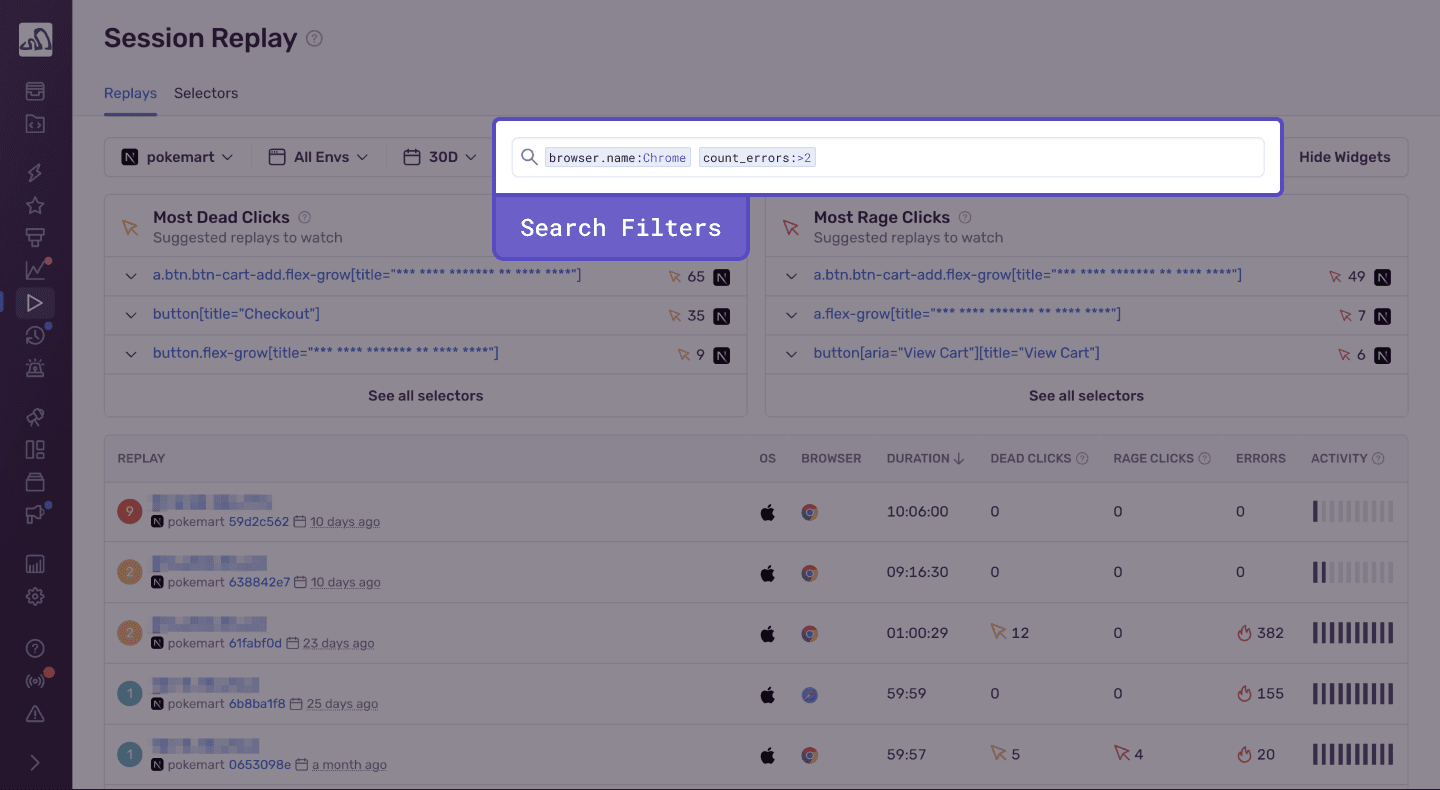
Task: Open Settings via the gear icon
Action: coord(35,596)
